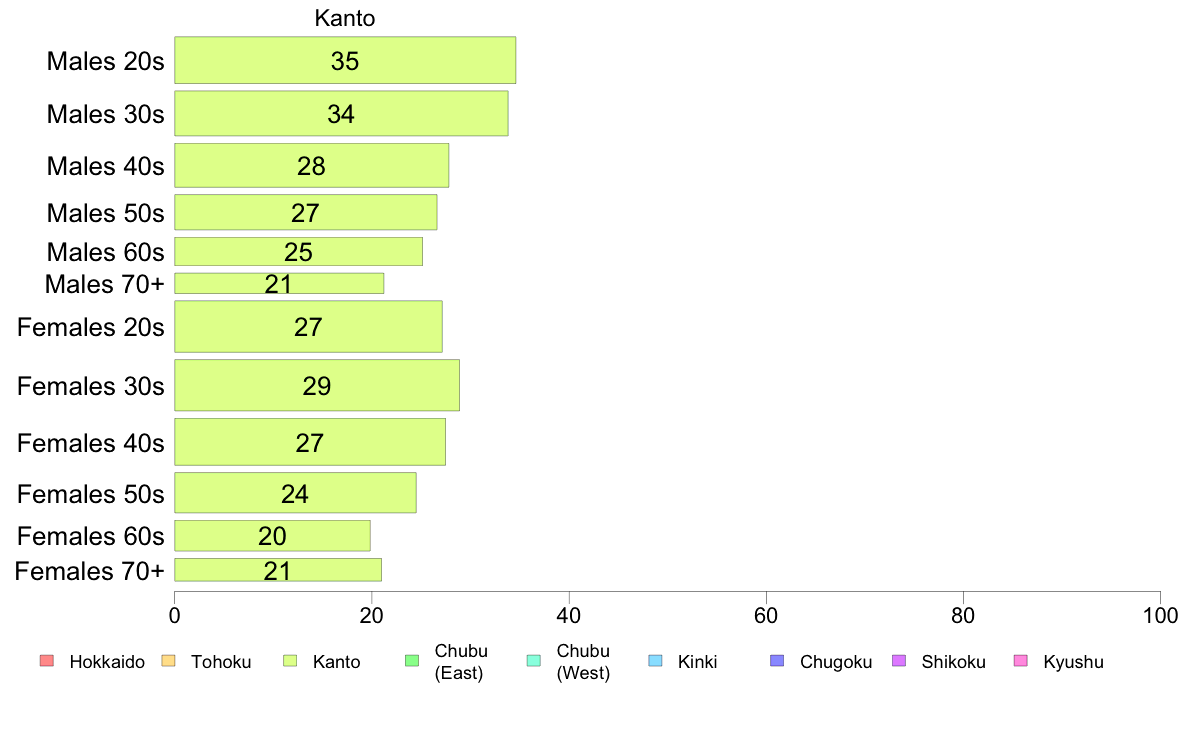Click the Chubu (East) green legend swatch
This screenshot has width=1188, height=736.
click(x=412, y=661)
